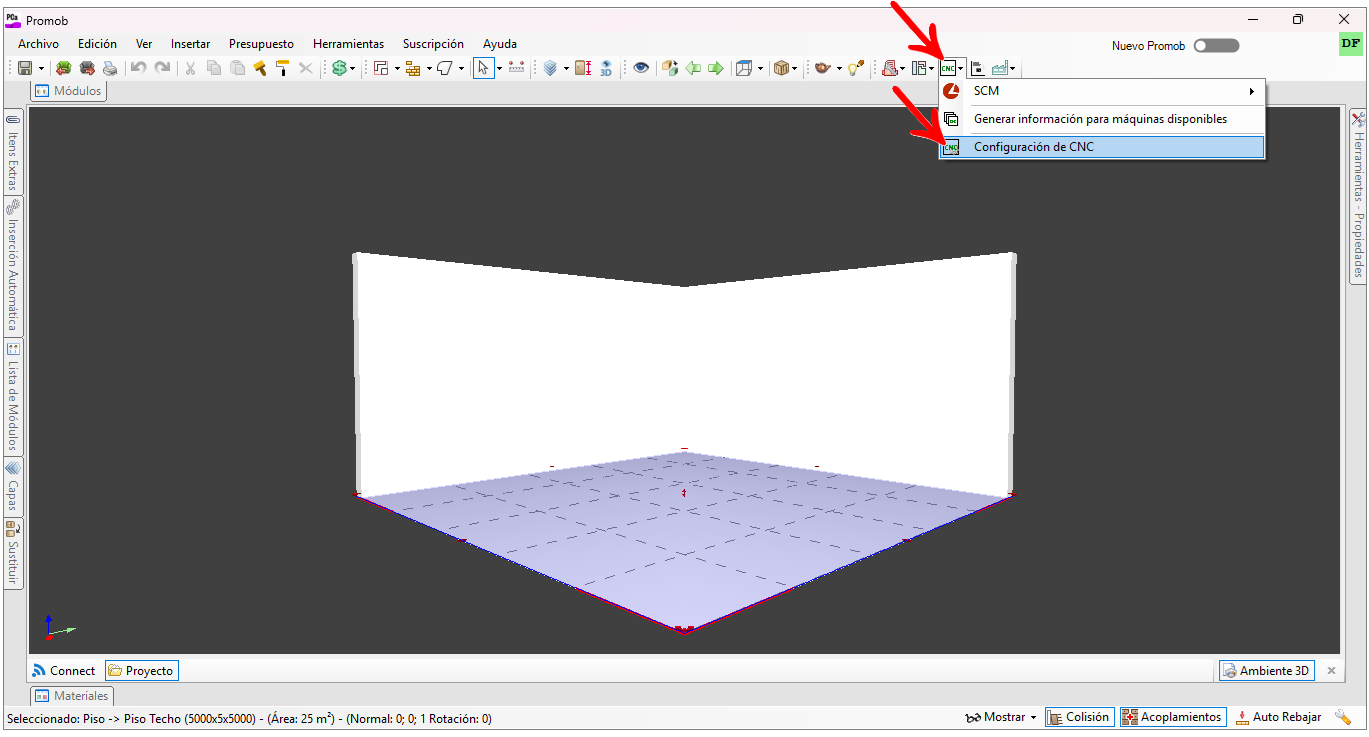Open the Mostrar dropdown in status bar

tap(1001, 717)
